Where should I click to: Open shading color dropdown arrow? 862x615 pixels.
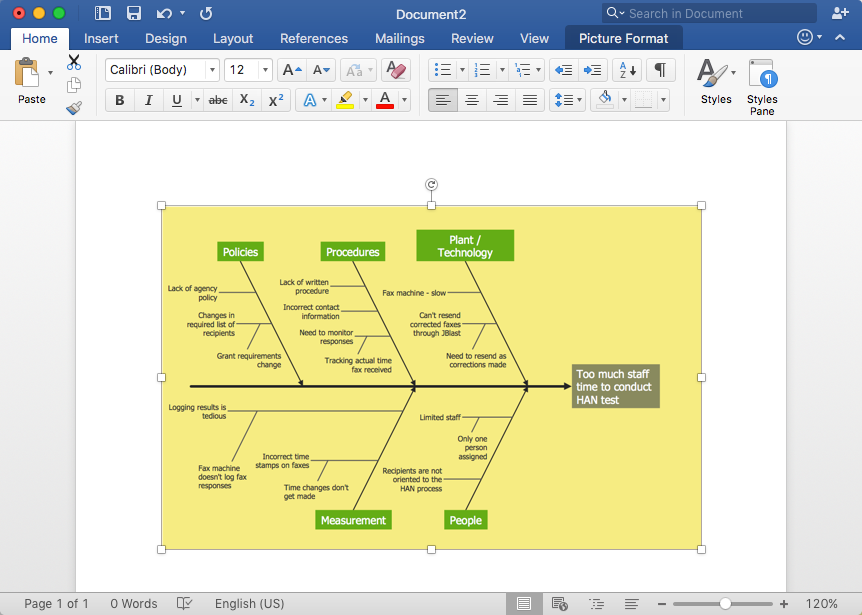click(x=624, y=100)
